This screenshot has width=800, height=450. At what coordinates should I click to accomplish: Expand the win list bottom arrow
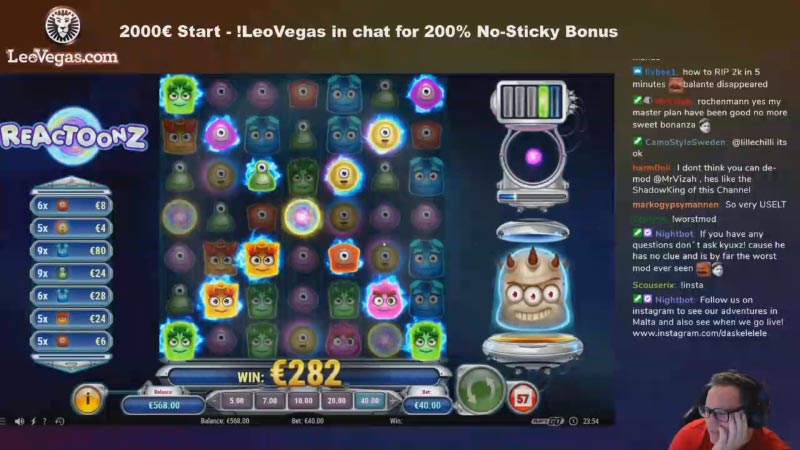tap(71, 364)
